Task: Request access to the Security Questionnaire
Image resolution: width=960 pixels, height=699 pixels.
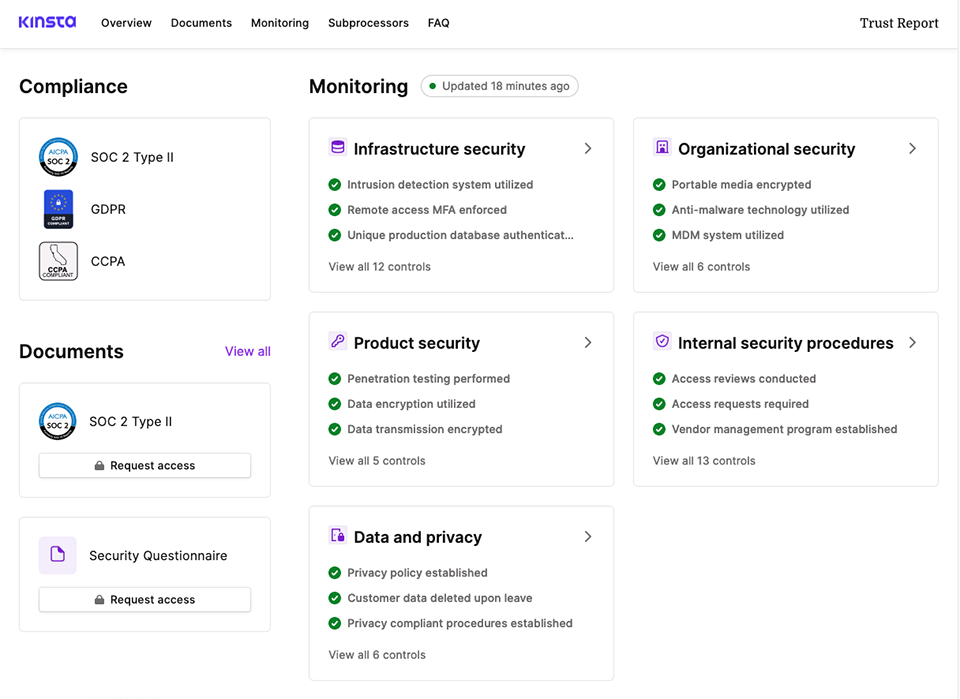Action: (144, 599)
